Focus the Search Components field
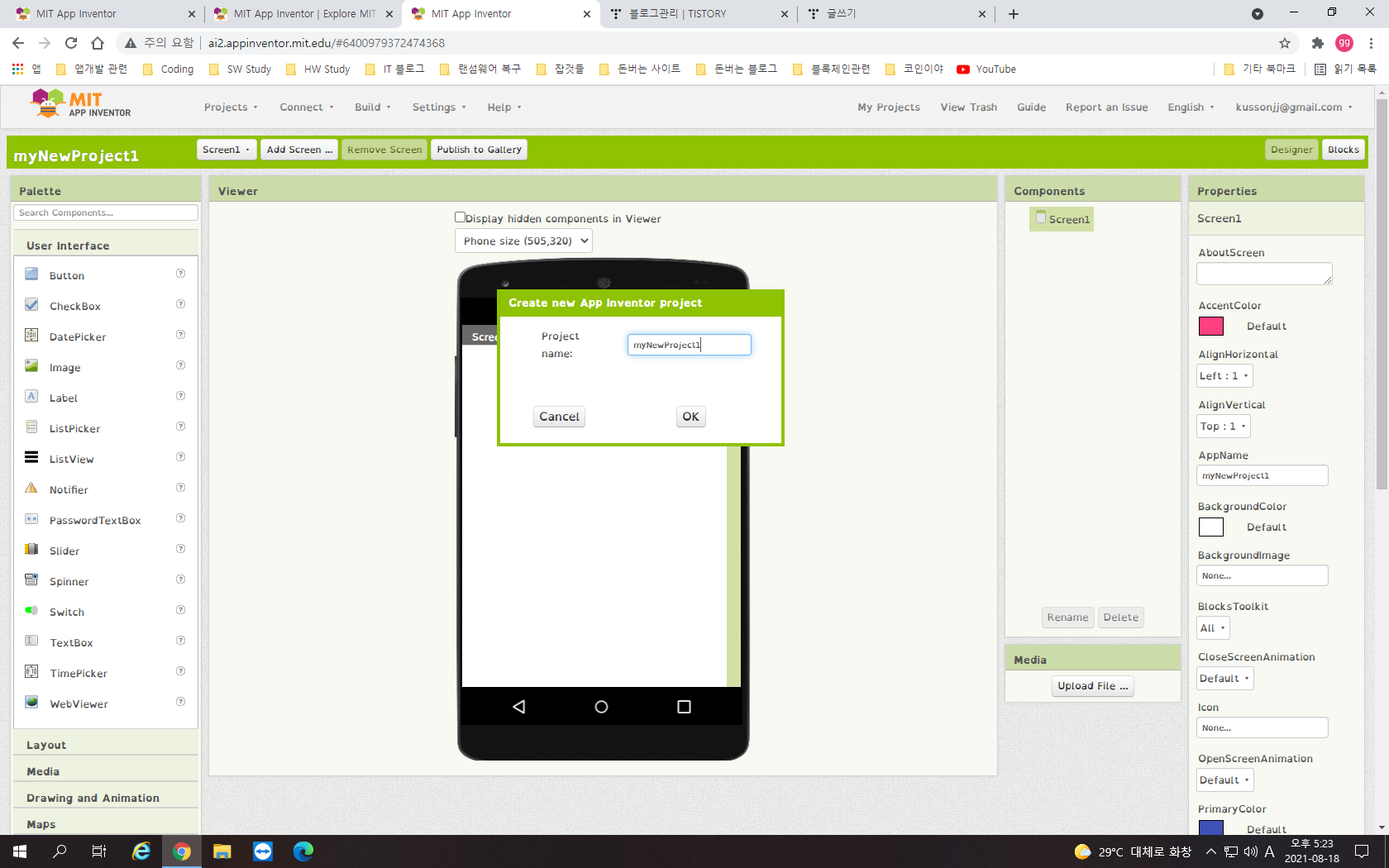The width and height of the screenshot is (1389, 868). click(106, 212)
